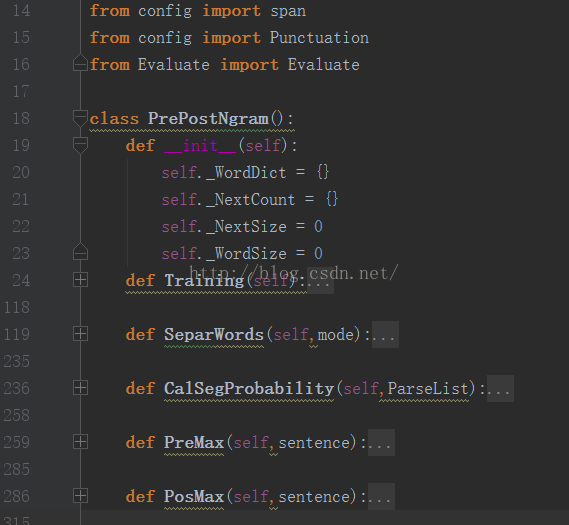Click the _WordDict attribute
Image resolution: width=569 pixels, height=525 pixels.
point(246,173)
